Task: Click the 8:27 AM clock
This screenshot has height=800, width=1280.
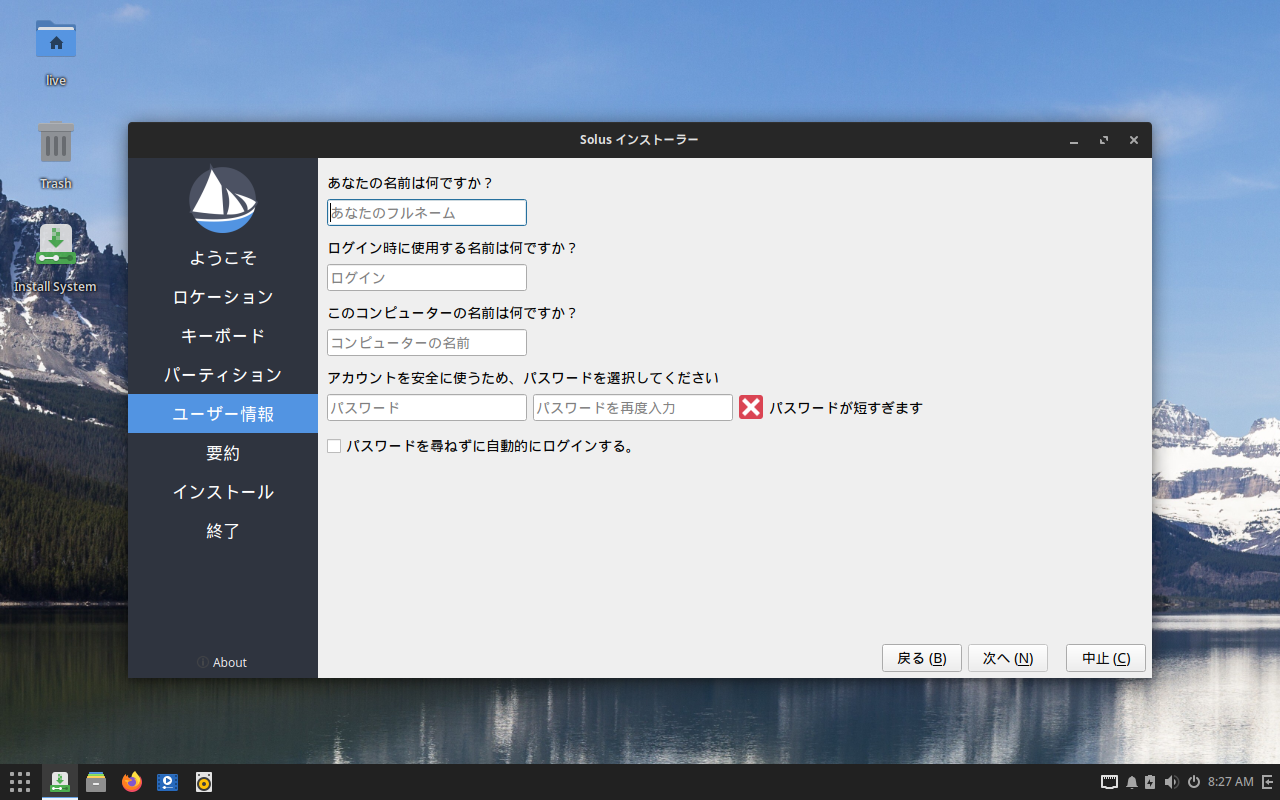Action: coord(1230,782)
